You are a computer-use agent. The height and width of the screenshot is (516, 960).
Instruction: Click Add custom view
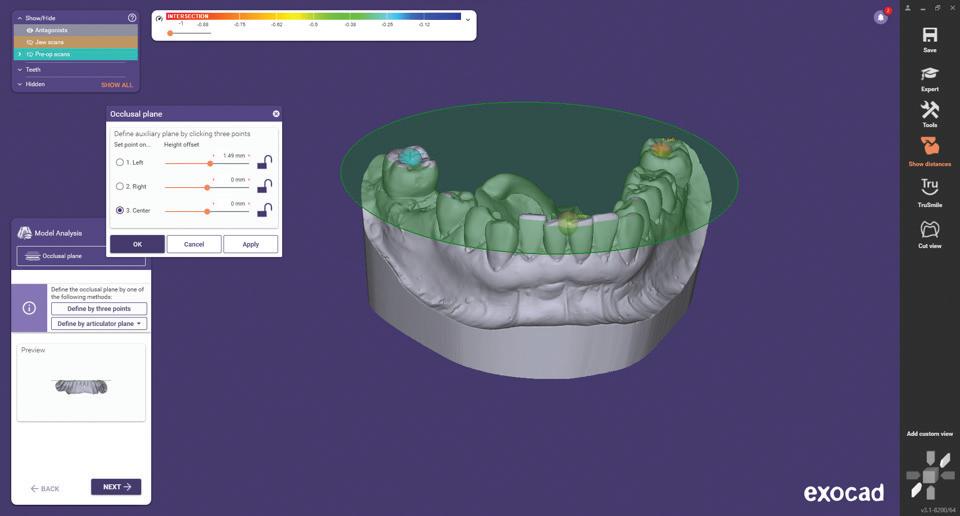pyautogui.click(x=929, y=434)
